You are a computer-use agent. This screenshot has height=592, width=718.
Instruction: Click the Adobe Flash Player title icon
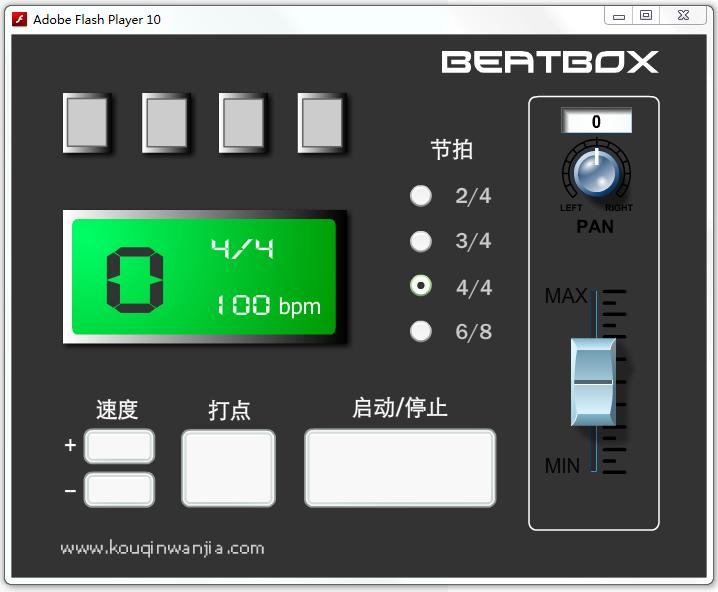click(19, 19)
